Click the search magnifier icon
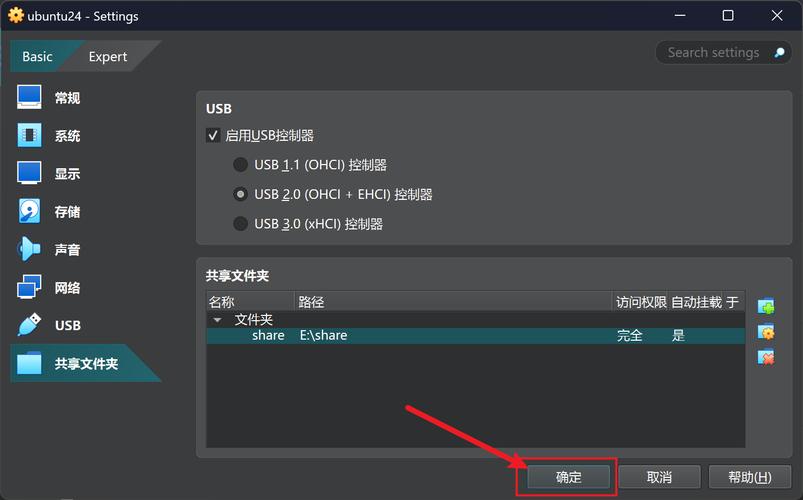This screenshot has height=500, width=803. (779, 52)
